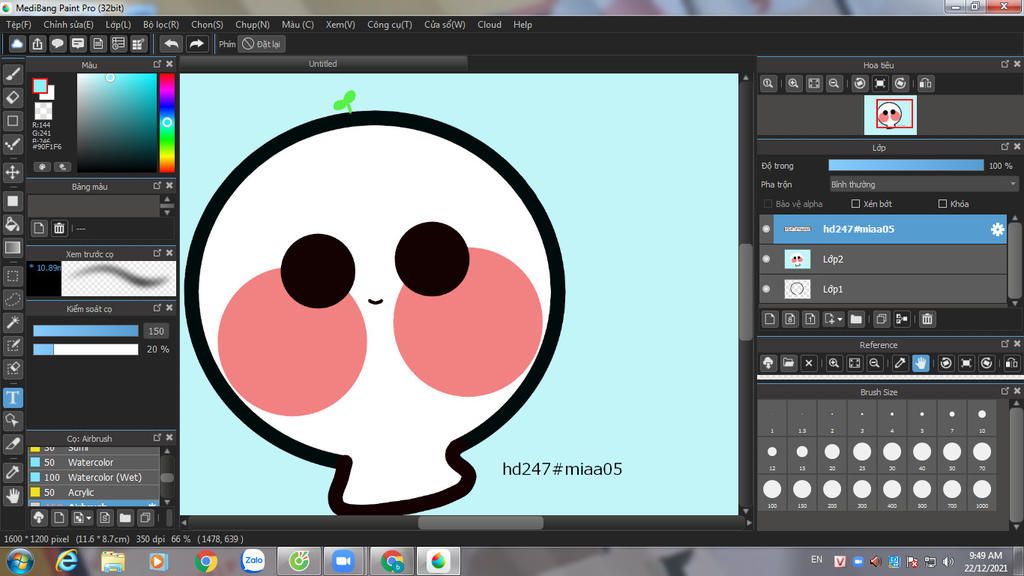This screenshot has height=576, width=1024.
Task: Open settings gear of hd247#miaa05 layer
Action: (997, 229)
